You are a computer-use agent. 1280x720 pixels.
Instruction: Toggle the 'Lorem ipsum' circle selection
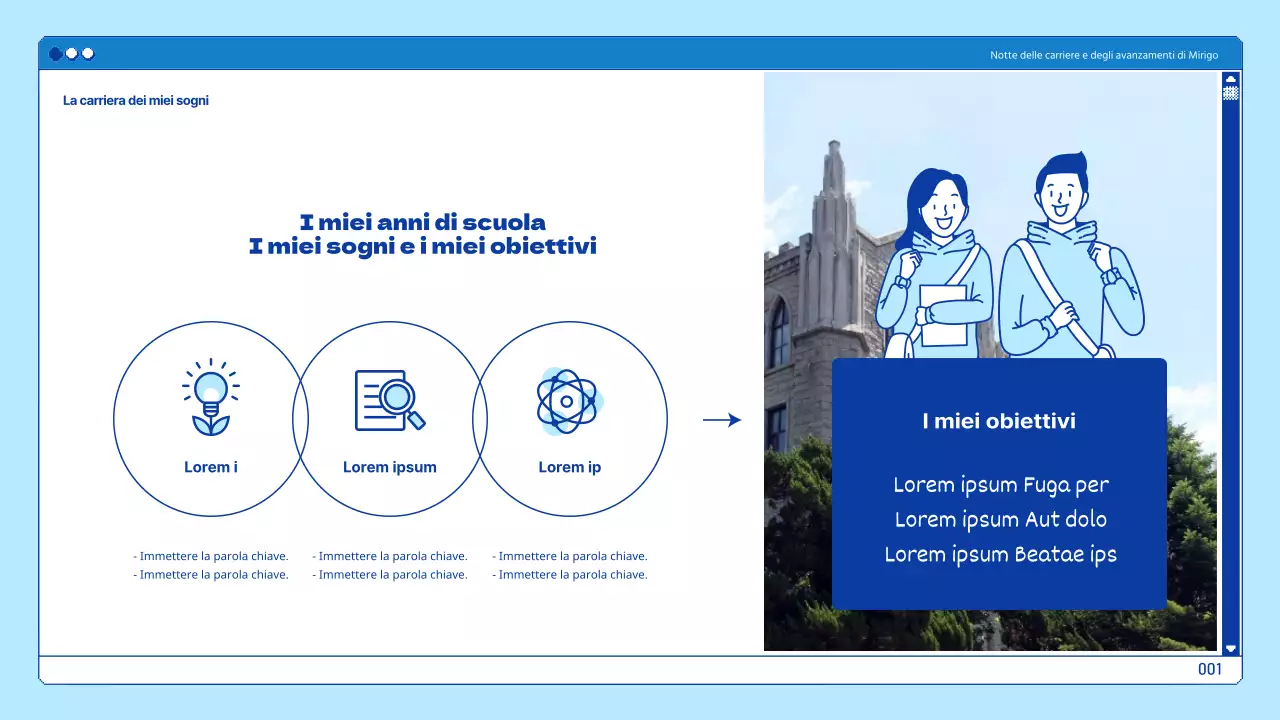point(389,419)
